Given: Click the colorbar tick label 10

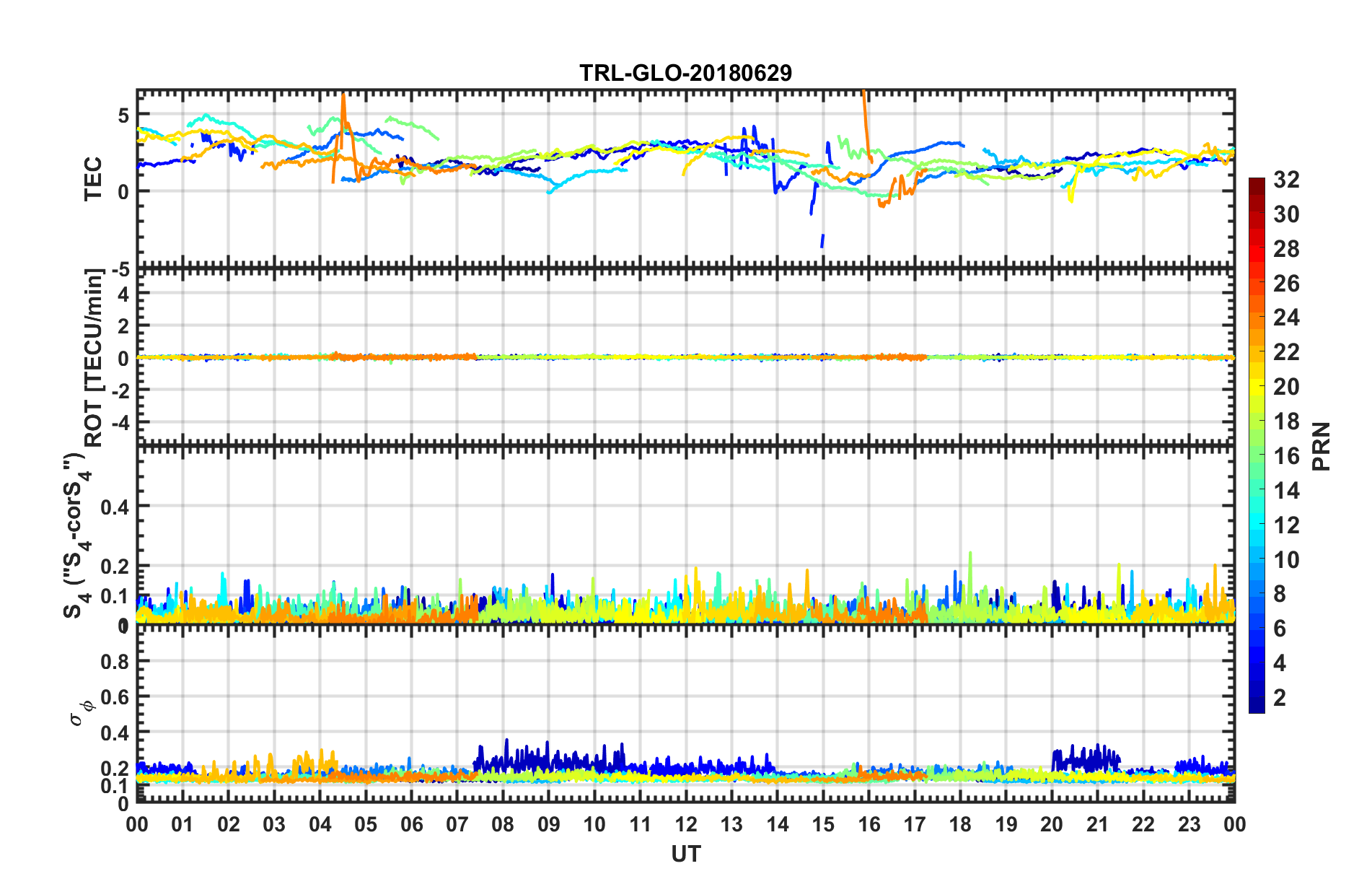Looking at the screenshot, I should point(1286,560).
